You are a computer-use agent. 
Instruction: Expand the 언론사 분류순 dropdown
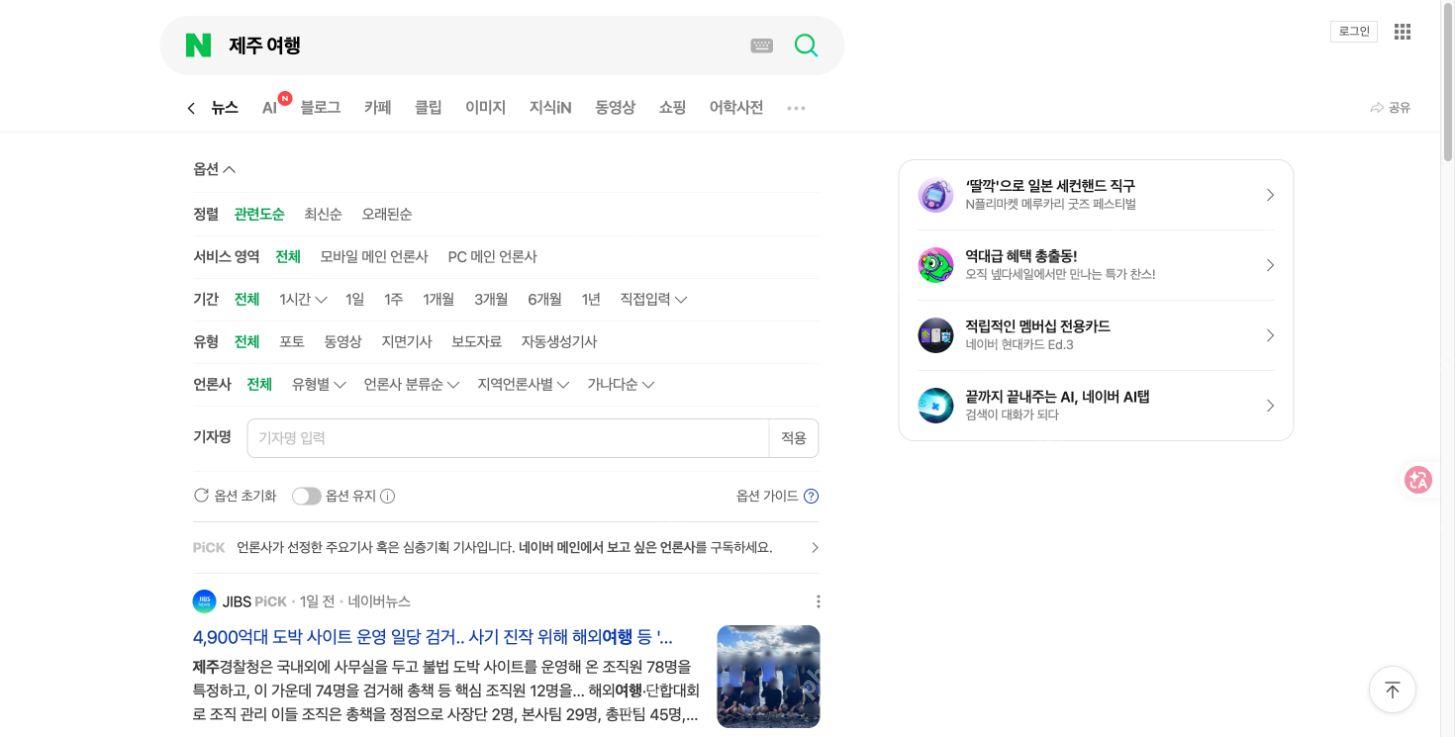[x=411, y=384]
